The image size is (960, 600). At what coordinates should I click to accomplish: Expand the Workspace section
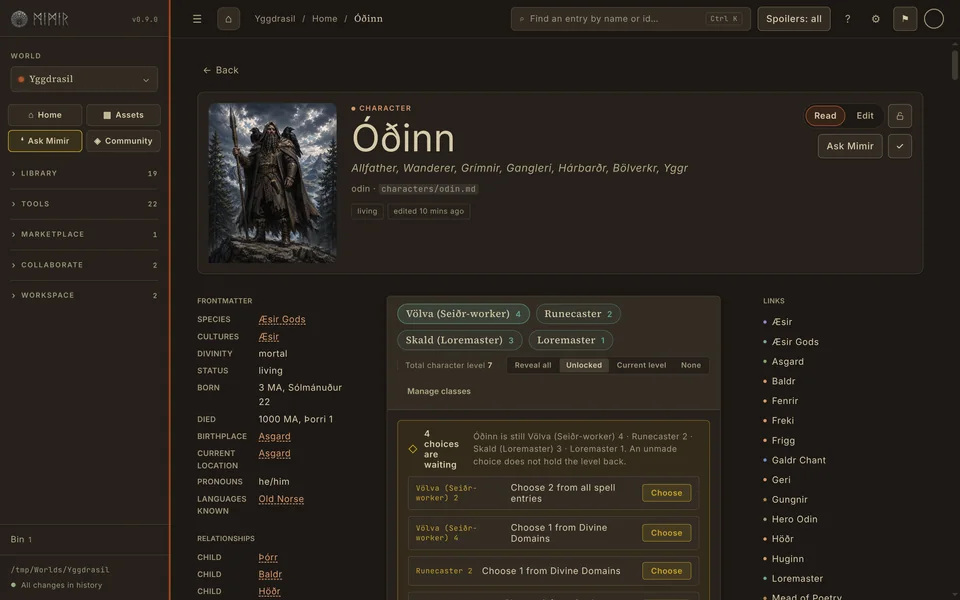pos(84,296)
